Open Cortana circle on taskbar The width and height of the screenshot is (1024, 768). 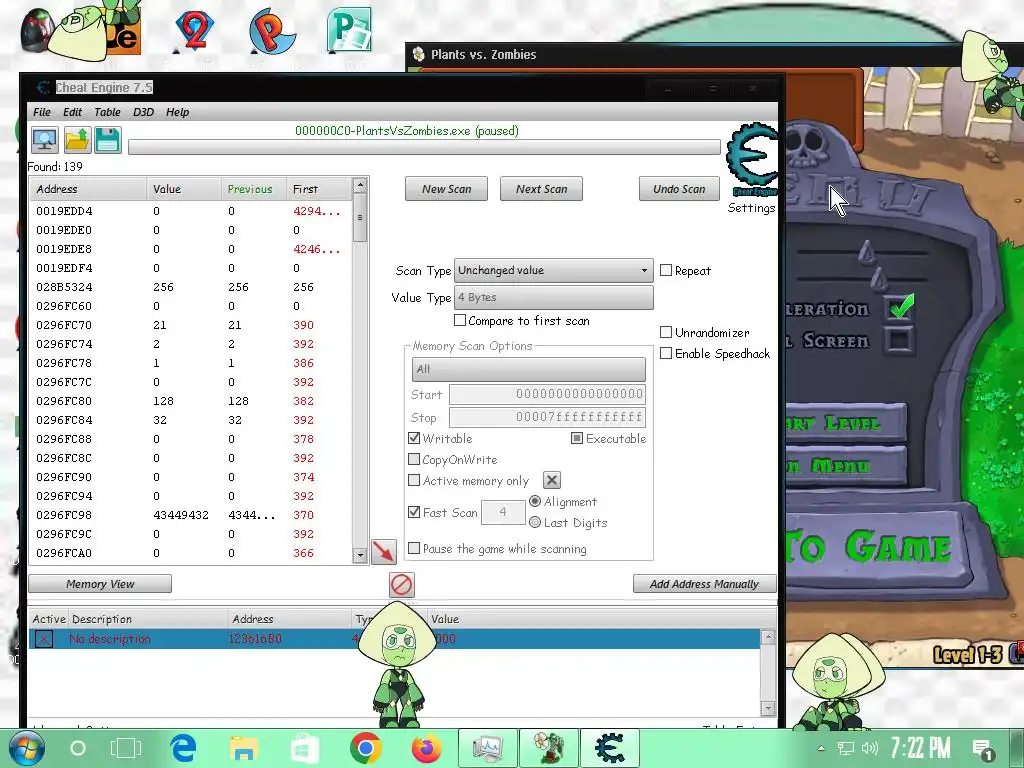tap(78, 748)
